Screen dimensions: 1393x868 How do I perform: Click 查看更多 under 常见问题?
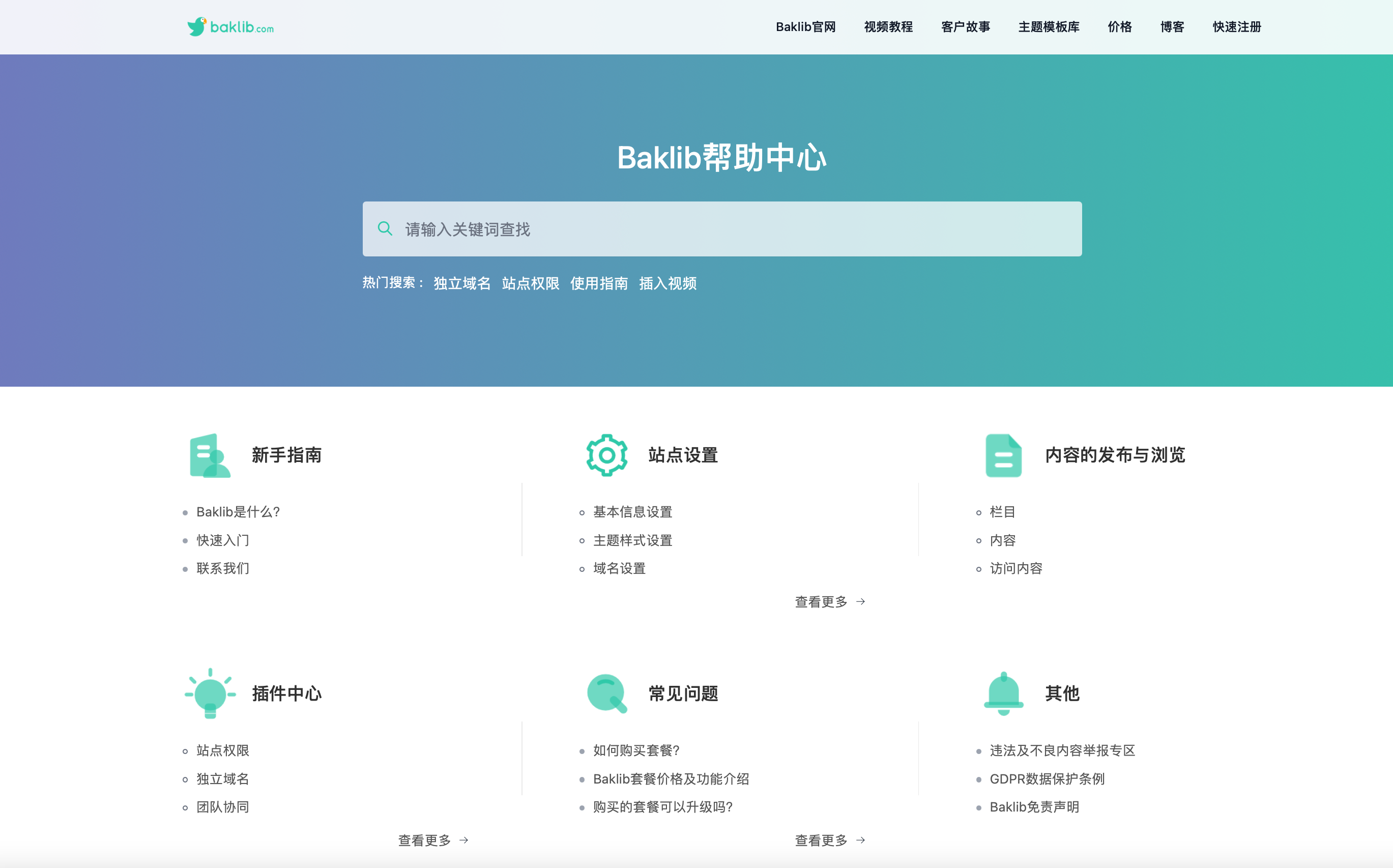click(x=821, y=841)
